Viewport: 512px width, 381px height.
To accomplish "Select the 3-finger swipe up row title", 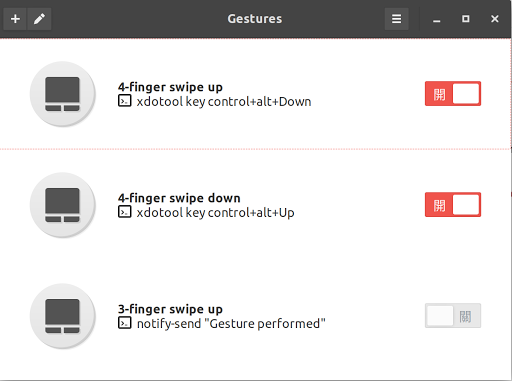I will tap(170, 309).
